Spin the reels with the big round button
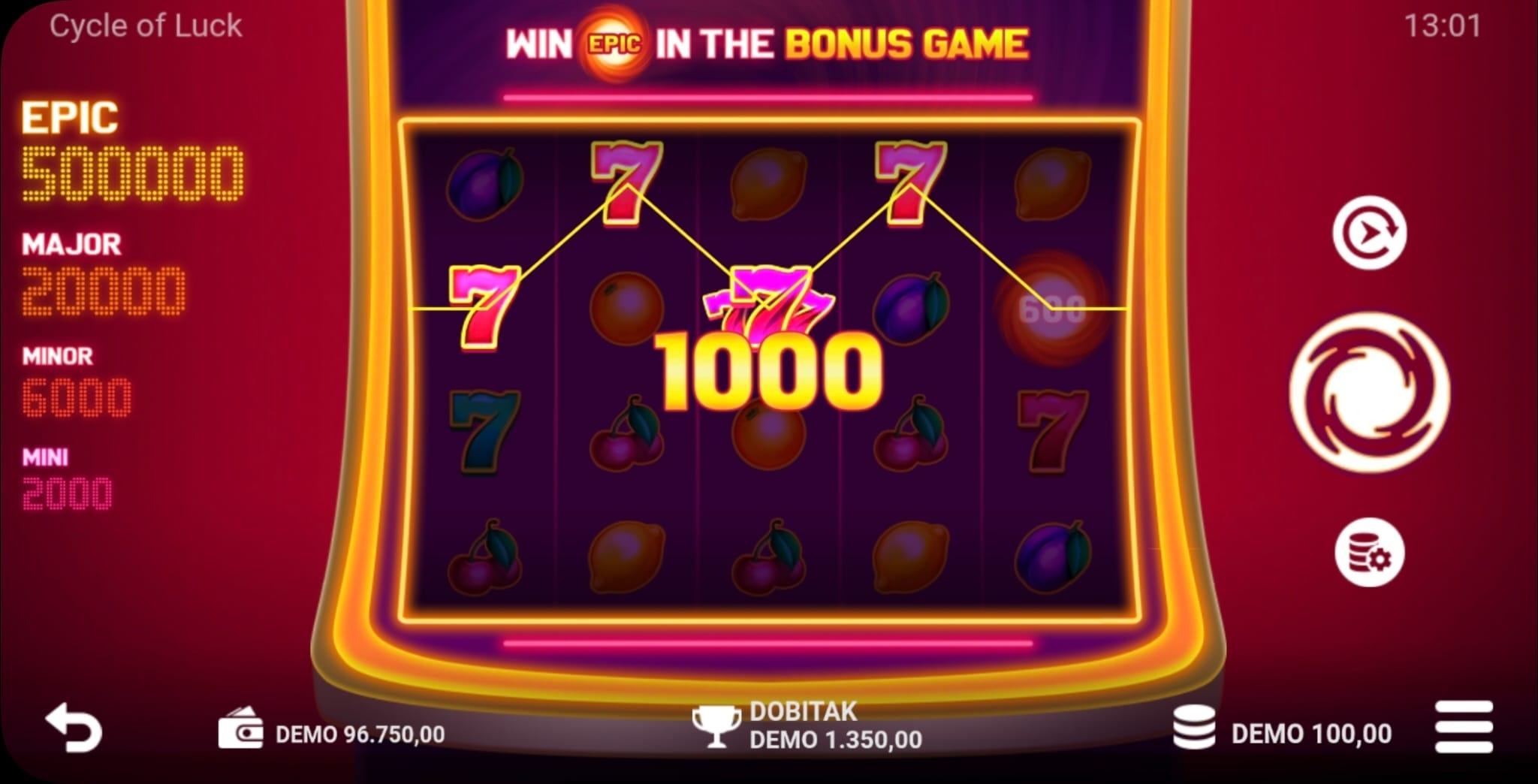Viewport: 1538px width, 784px height. (1370, 392)
